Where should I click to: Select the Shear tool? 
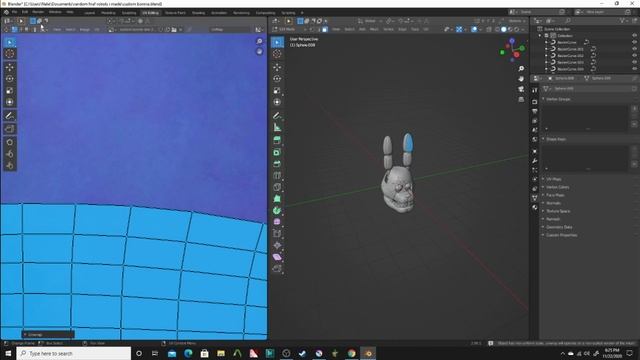coord(277,257)
